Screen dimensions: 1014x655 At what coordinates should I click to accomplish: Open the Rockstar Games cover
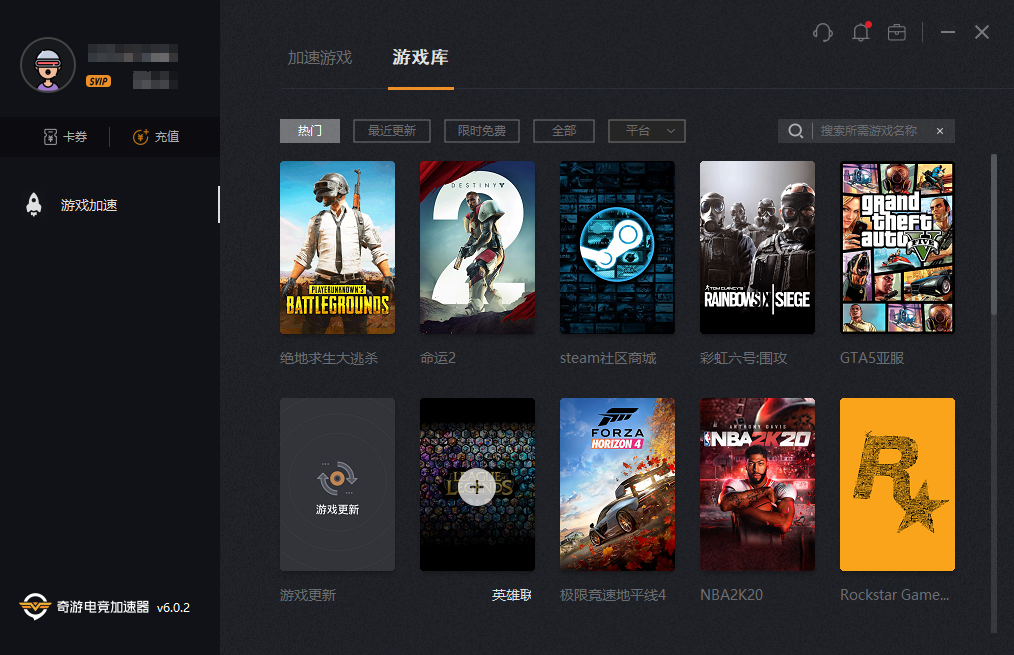898,484
